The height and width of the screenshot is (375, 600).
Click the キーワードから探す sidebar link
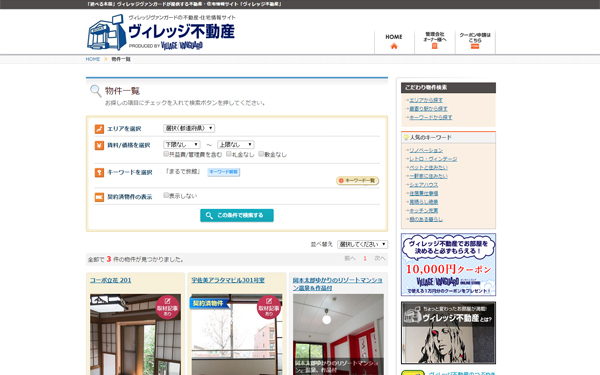click(430, 117)
